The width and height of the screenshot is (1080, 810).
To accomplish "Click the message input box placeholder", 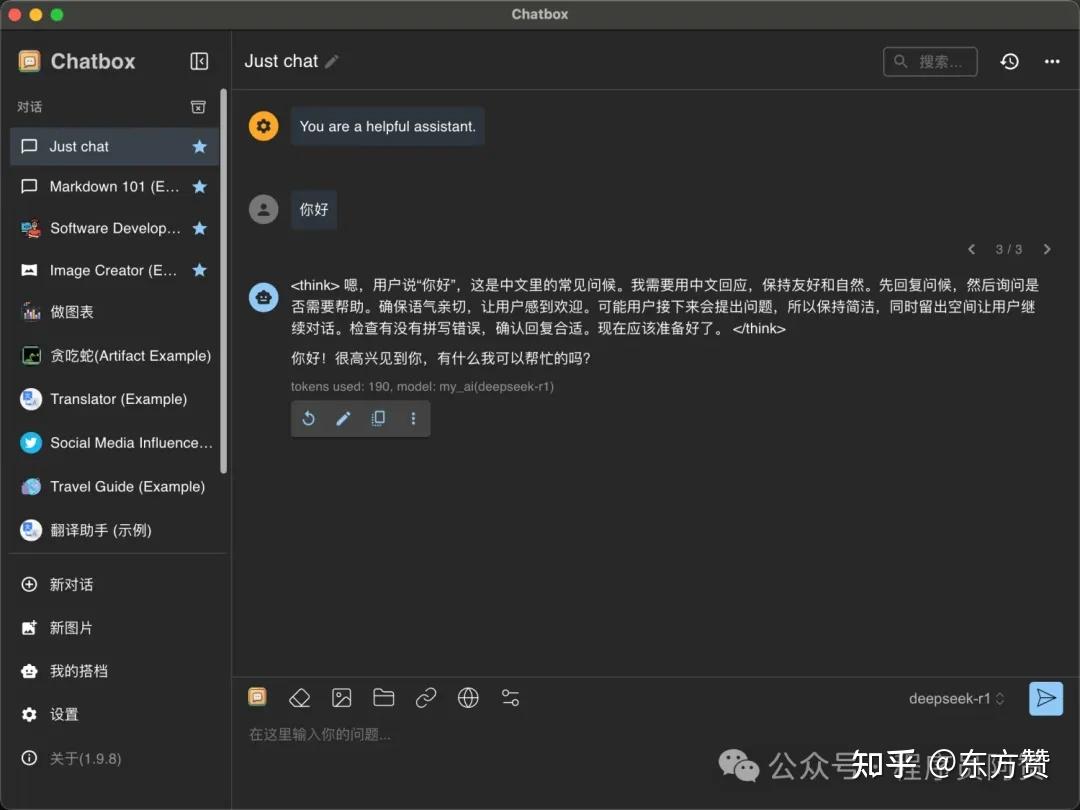I will pos(320,735).
